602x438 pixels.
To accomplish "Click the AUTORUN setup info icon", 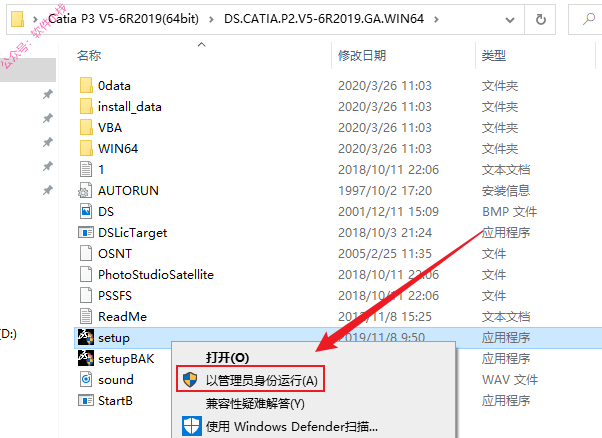I will point(85,190).
